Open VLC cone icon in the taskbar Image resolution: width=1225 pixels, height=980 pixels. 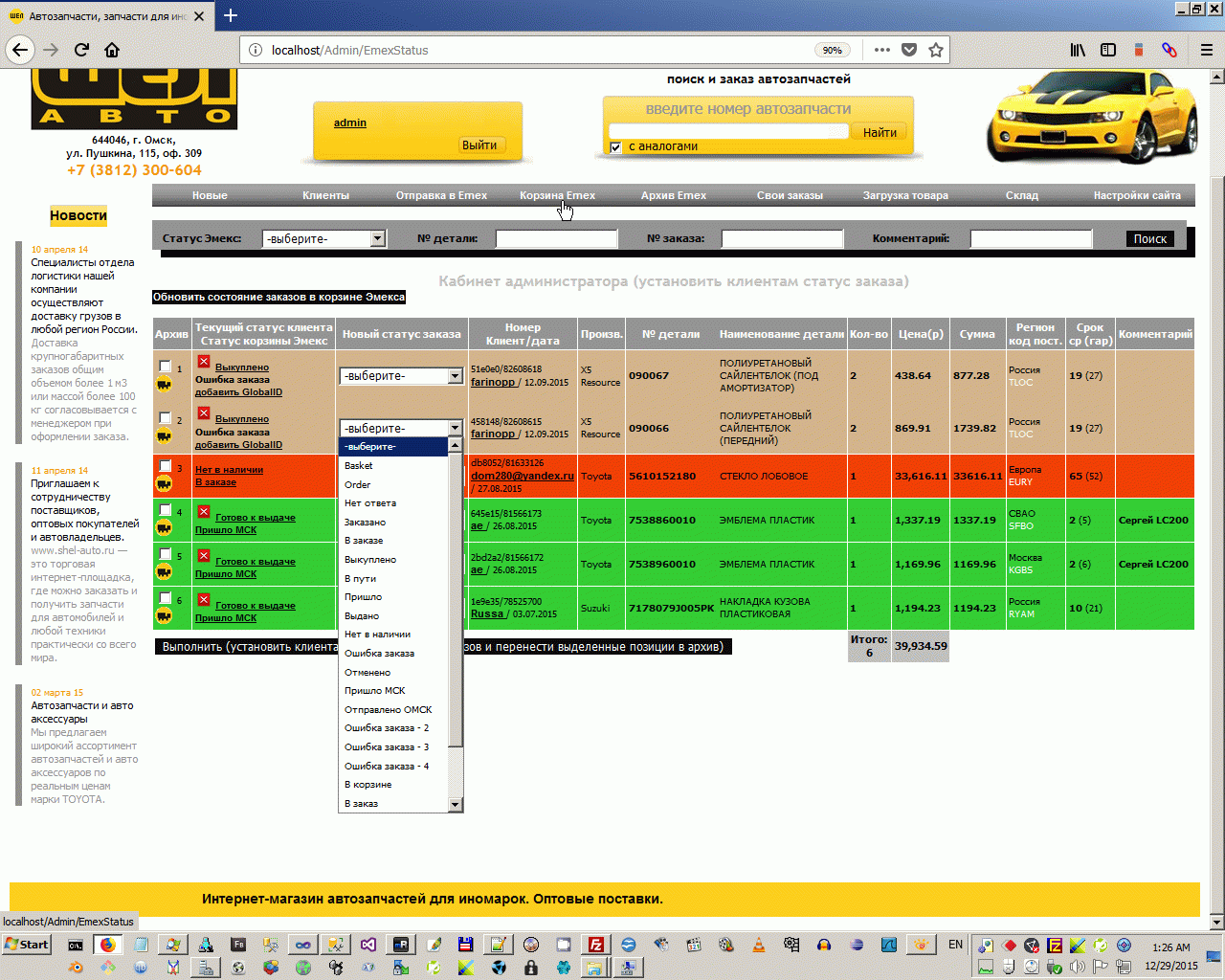(x=758, y=945)
